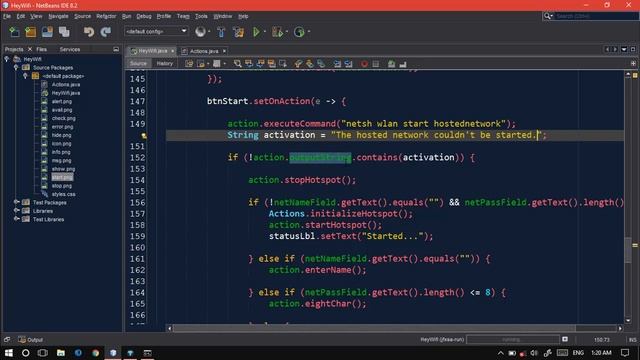Switch to the Files panel tab
Screen dimensions: 640x360
[42, 49]
